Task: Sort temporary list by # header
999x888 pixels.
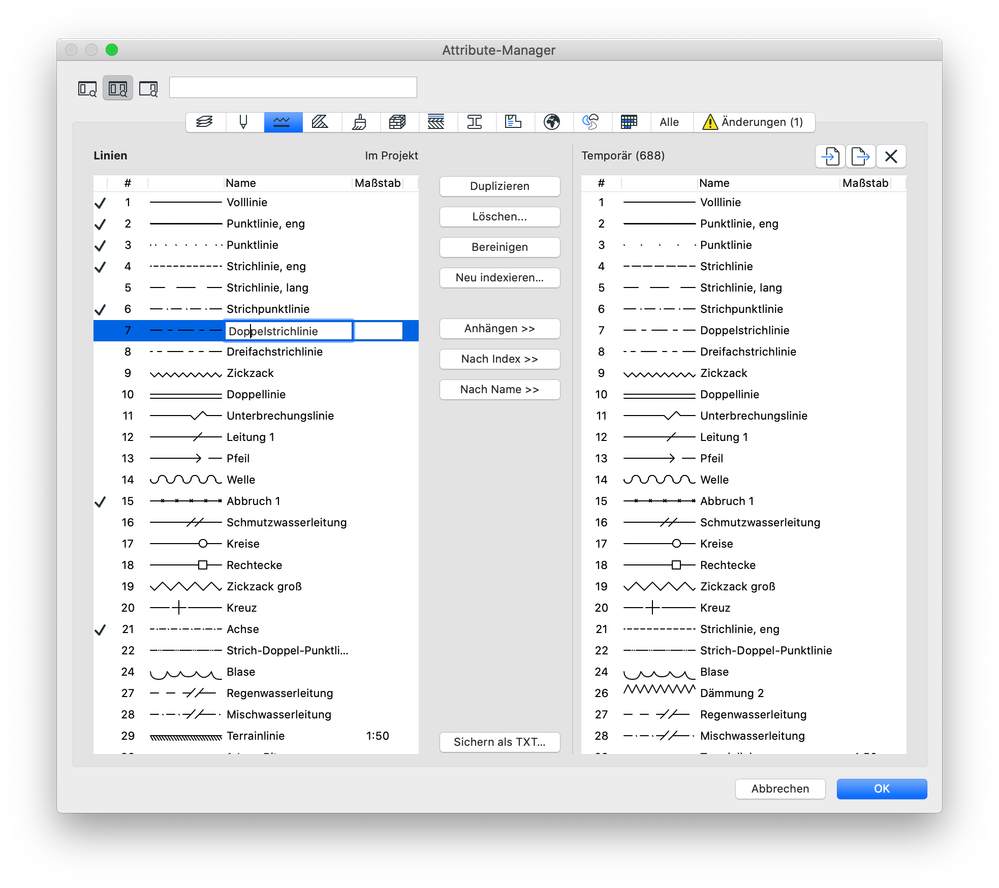Action: pos(601,183)
